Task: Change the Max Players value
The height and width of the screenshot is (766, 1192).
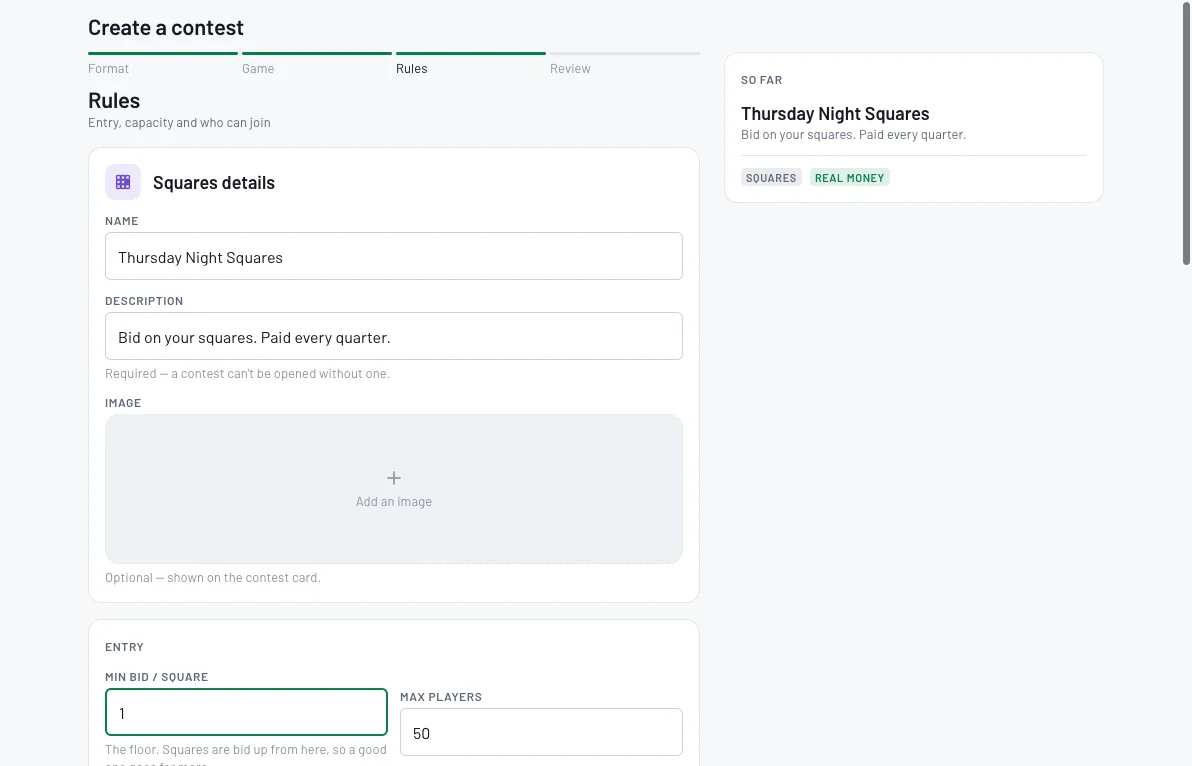Action: click(x=541, y=732)
